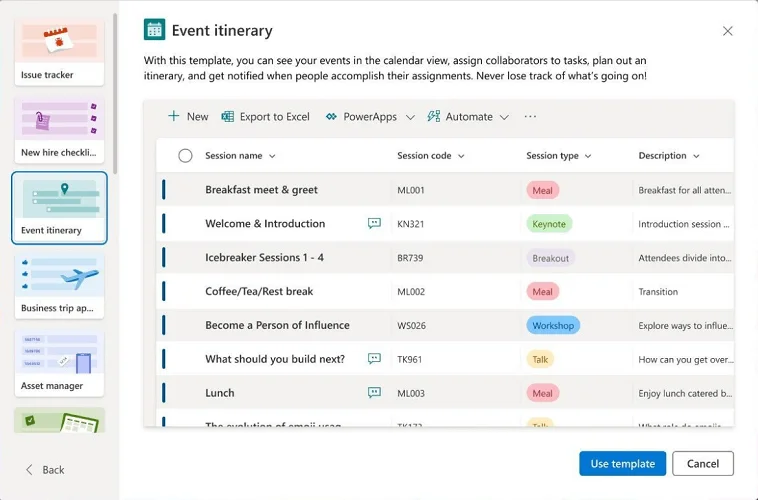
Task: Select the New hire checklist template thumbnail
Action: (59, 130)
